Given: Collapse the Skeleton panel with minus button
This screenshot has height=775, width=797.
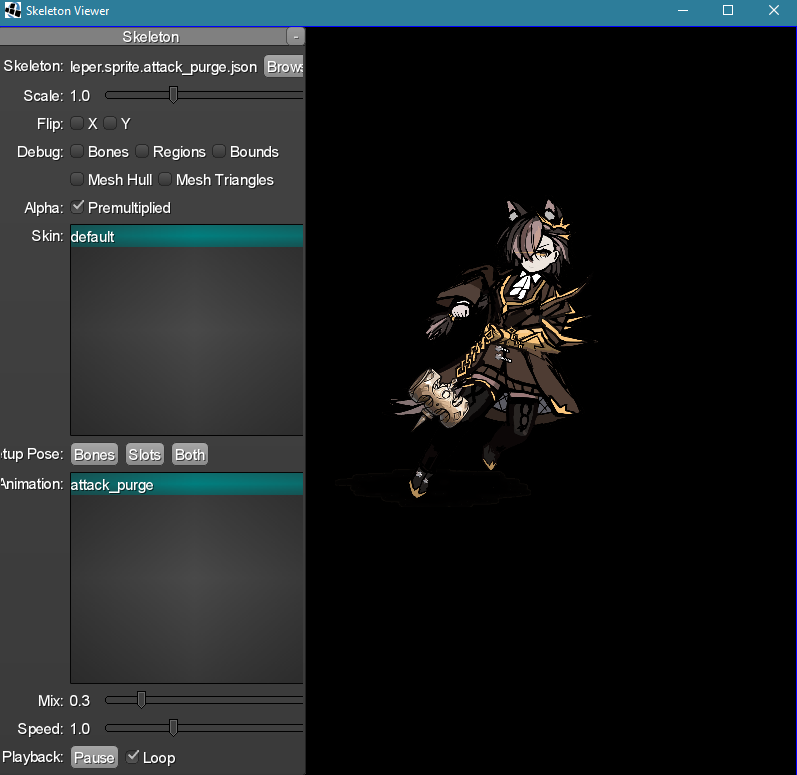Looking at the screenshot, I should (296, 37).
